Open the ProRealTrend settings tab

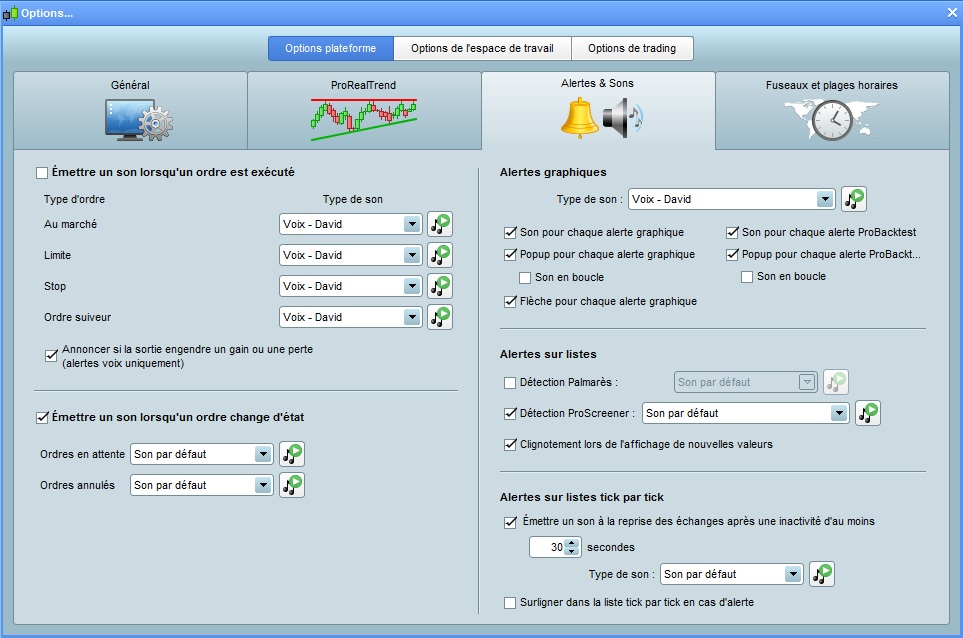point(364,111)
